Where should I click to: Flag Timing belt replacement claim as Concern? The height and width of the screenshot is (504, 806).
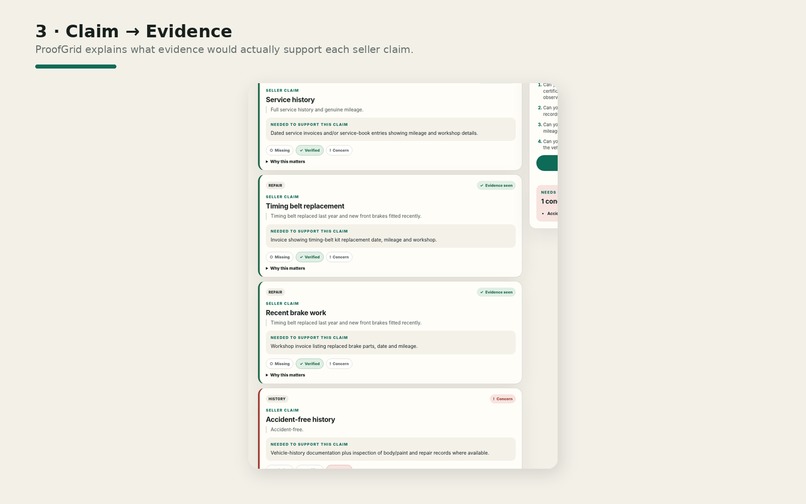339,257
